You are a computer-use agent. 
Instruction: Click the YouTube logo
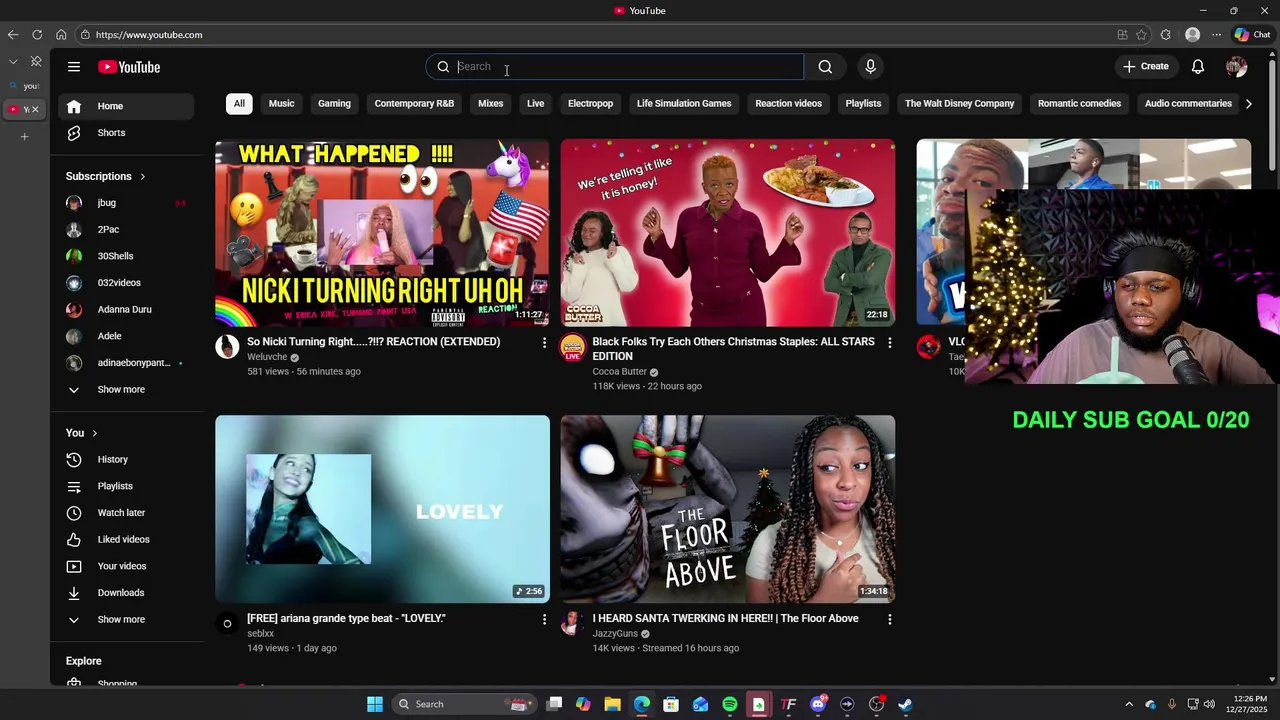pos(129,67)
